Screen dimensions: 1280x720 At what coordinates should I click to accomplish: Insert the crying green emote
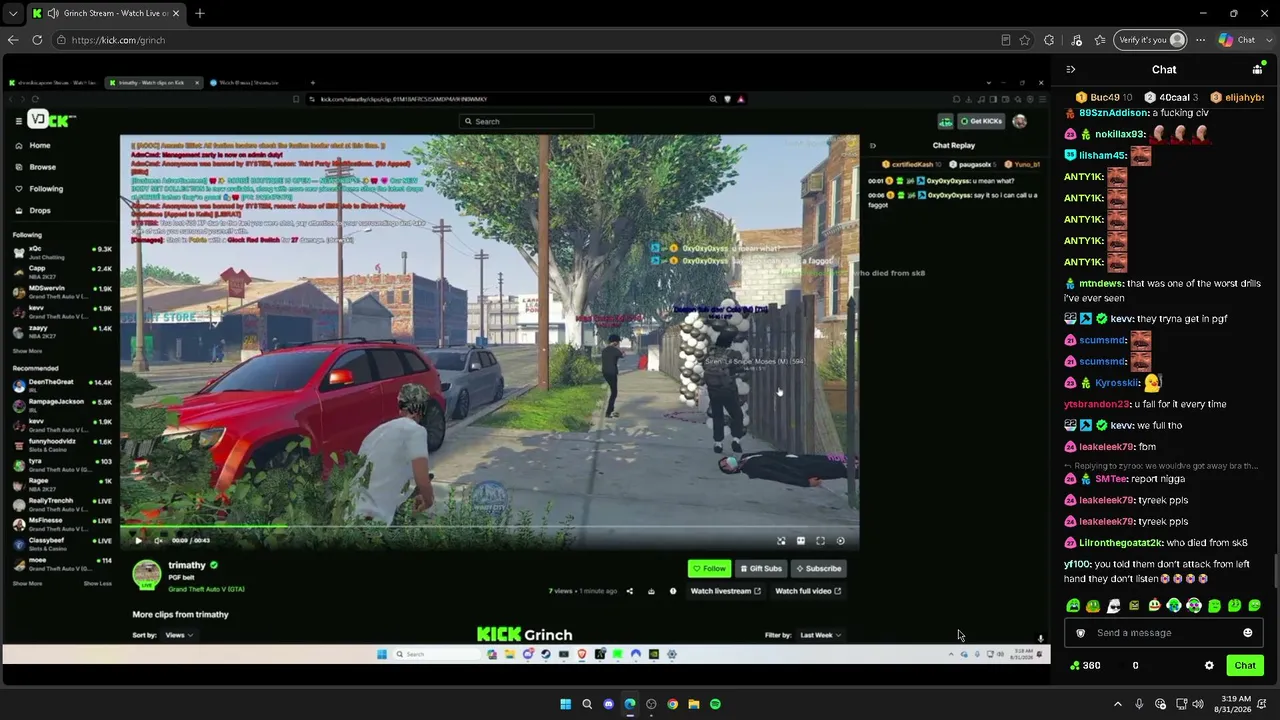(1174, 606)
